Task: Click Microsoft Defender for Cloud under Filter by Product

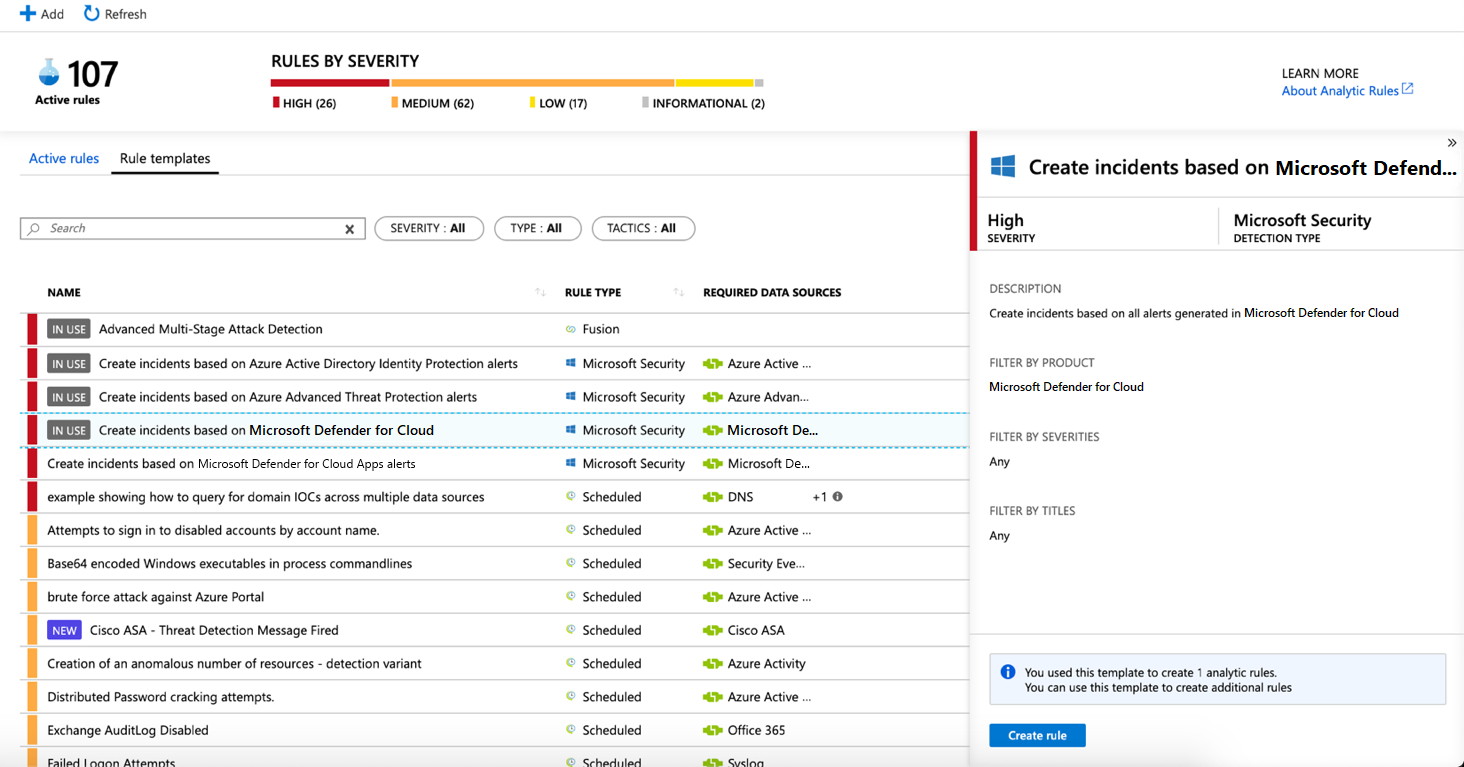Action: pos(1066,386)
